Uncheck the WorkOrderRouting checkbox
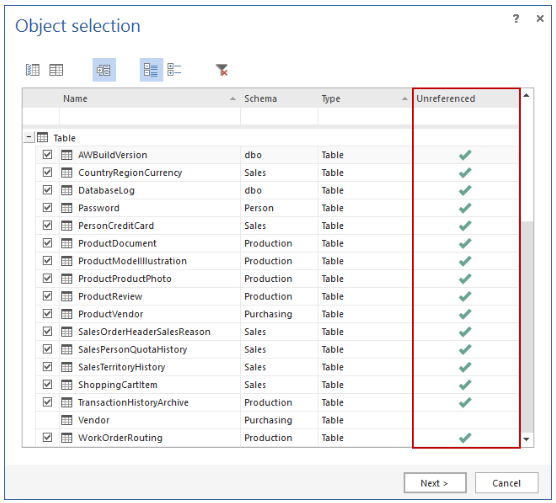The width and height of the screenshot is (556, 503). [47, 437]
